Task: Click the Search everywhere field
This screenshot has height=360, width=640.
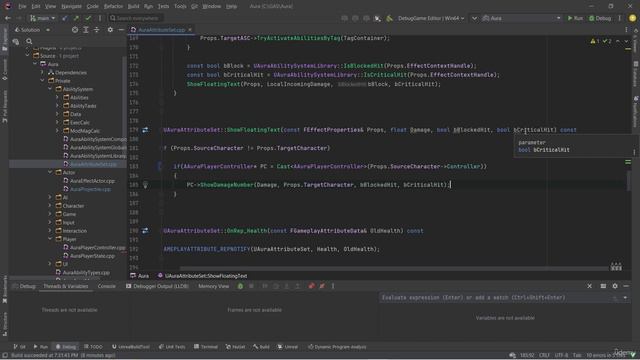Action: (x=136, y=18)
